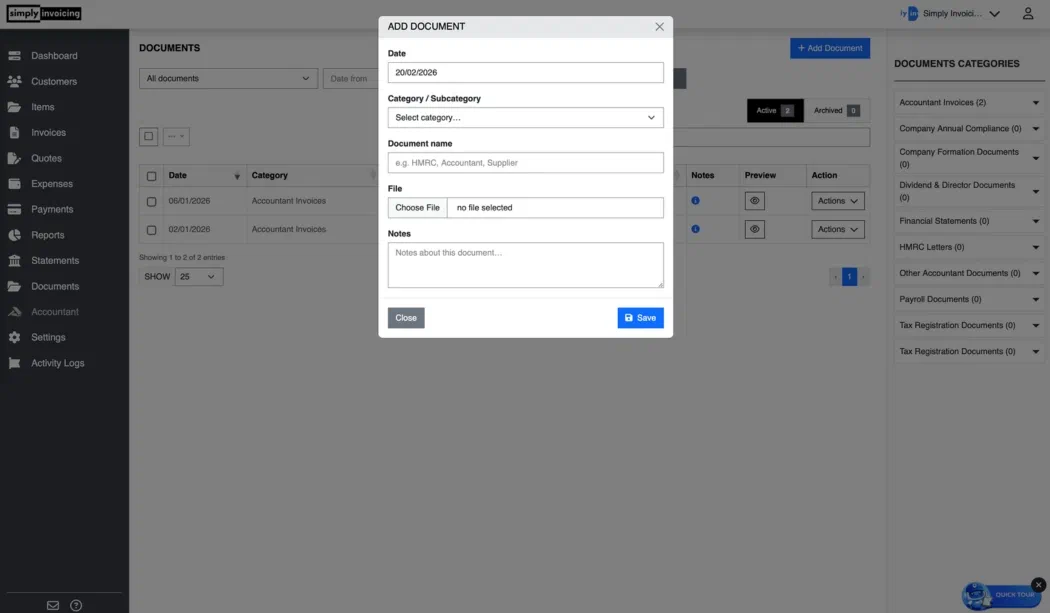Select the Active documents tab
The height and width of the screenshot is (613, 1050).
coord(777,109)
